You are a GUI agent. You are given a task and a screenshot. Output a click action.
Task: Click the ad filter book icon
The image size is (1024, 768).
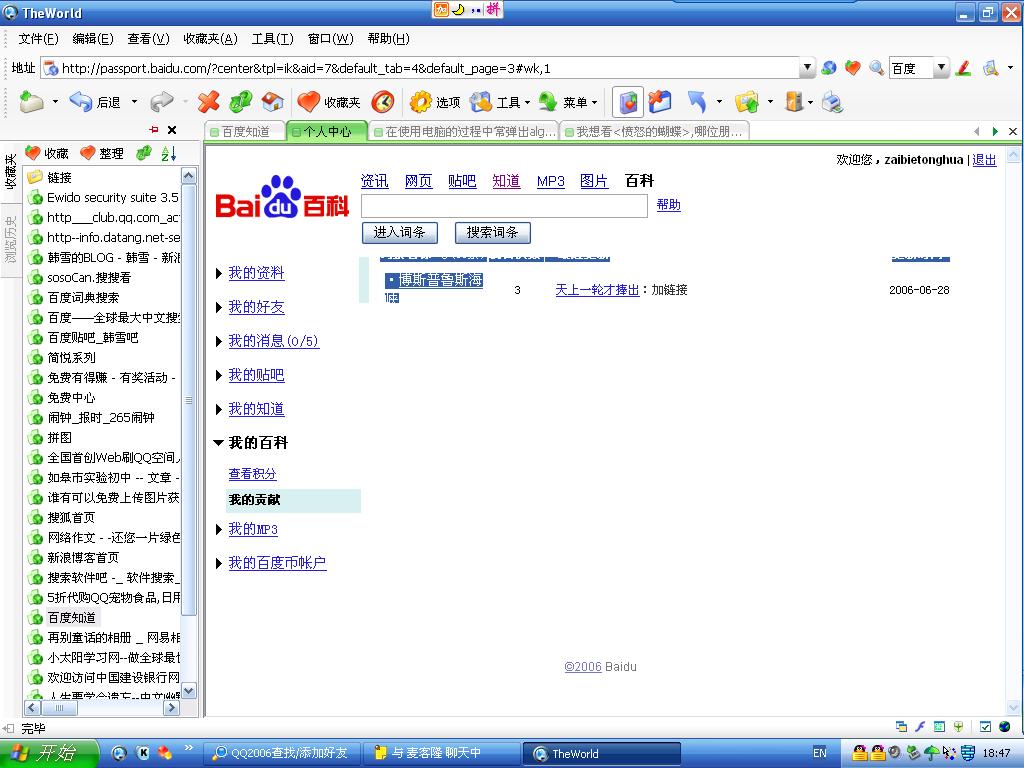coord(628,102)
